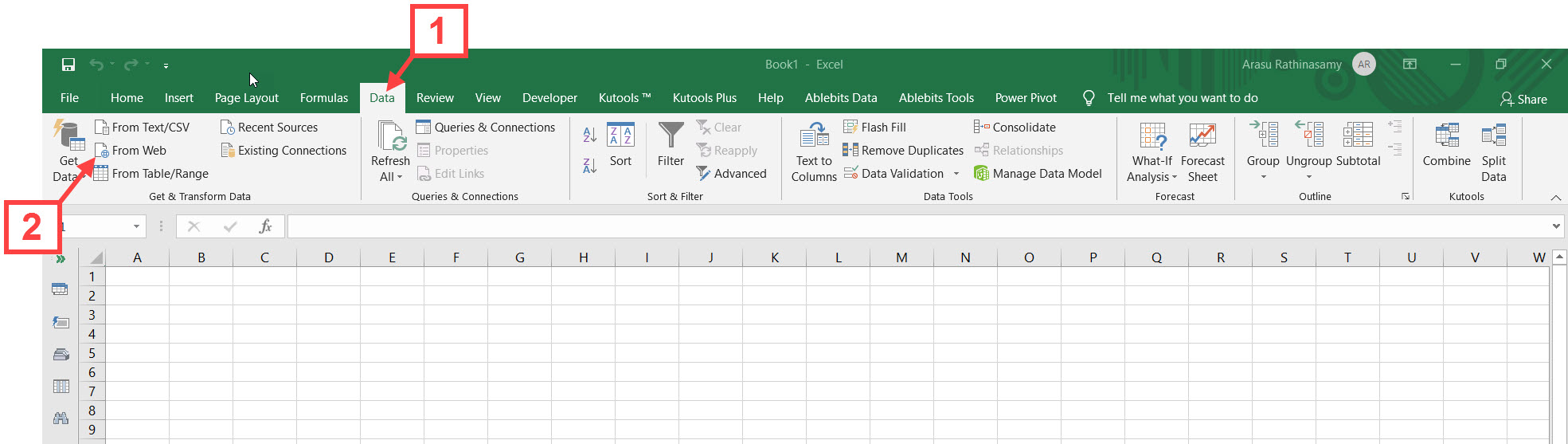1568x444 pixels.
Task: Click the Refresh All icon
Action: click(x=390, y=136)
